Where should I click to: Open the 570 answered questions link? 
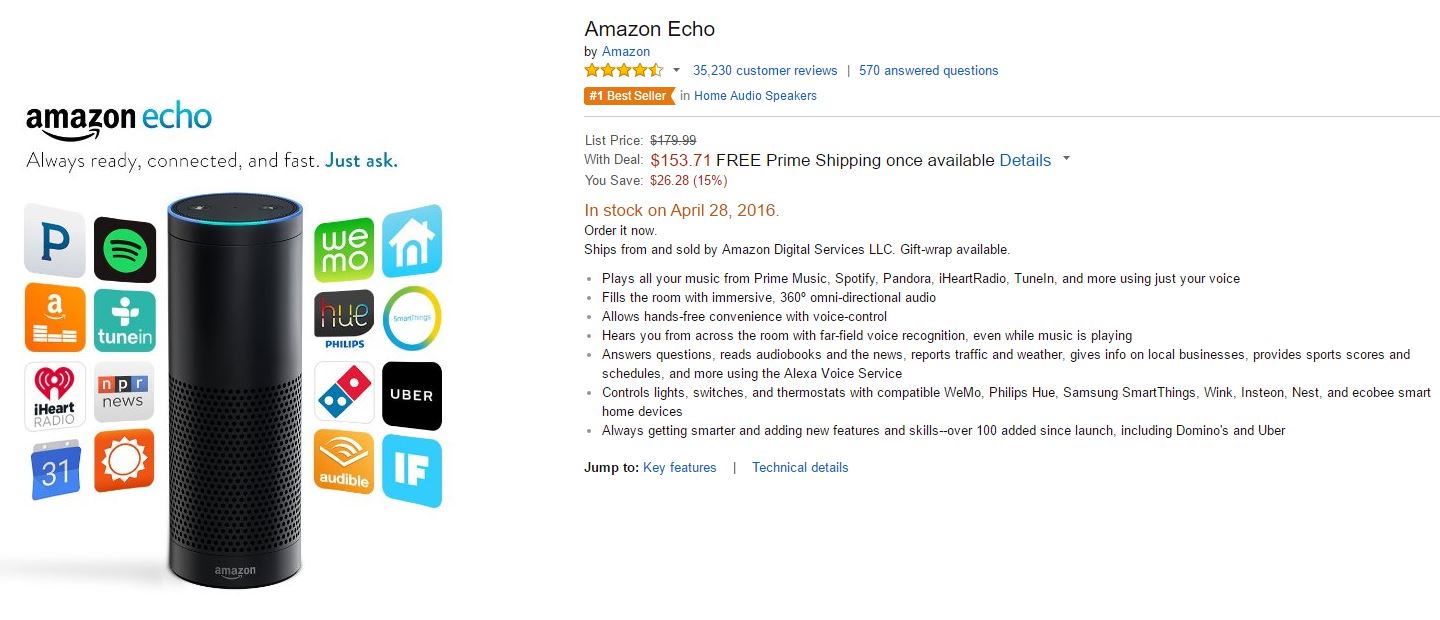928,70
